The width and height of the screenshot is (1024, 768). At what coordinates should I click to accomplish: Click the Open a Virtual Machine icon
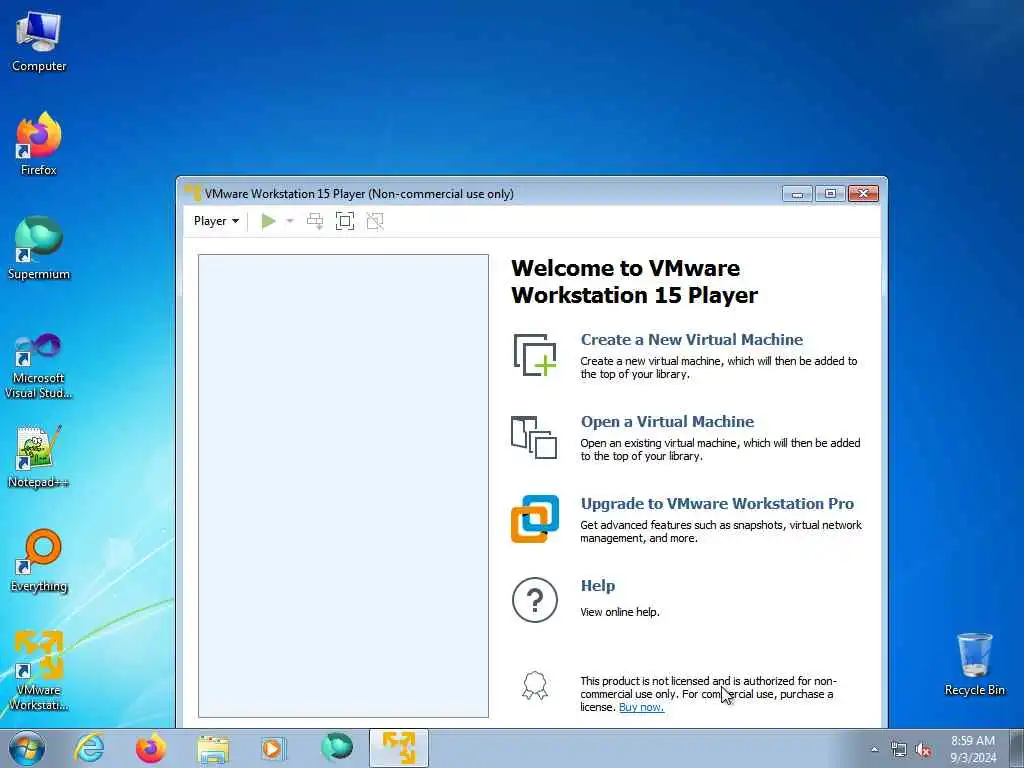coord(534,437)
